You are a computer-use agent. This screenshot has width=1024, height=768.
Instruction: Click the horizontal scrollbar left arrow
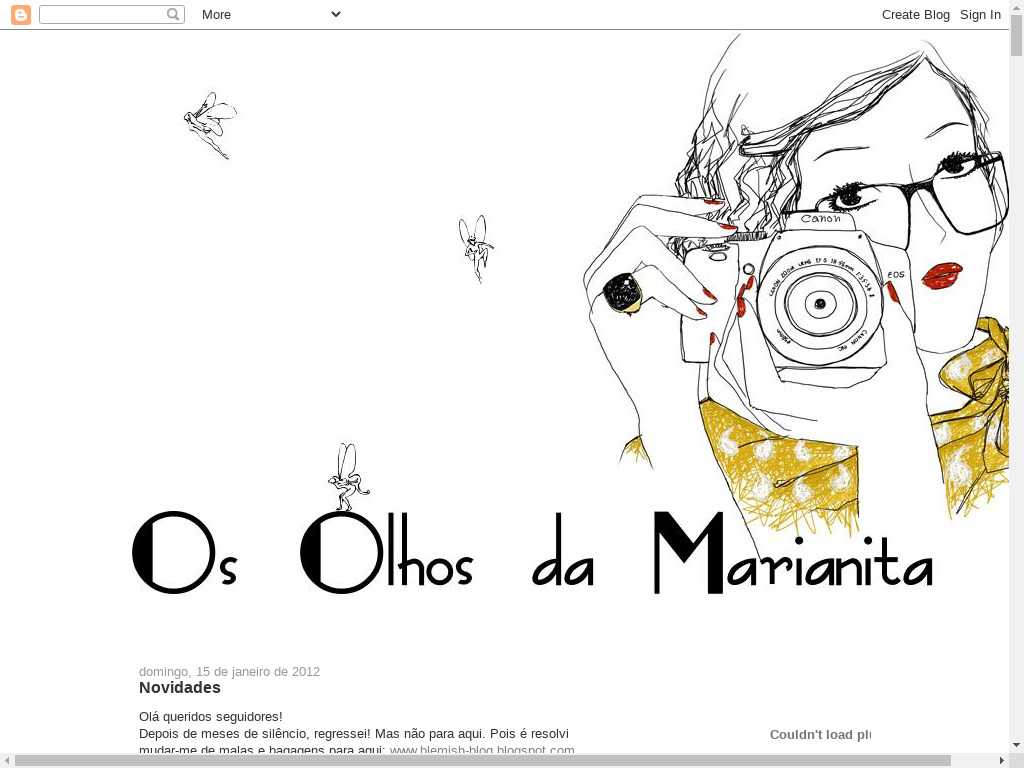click(x=7, y=761)
